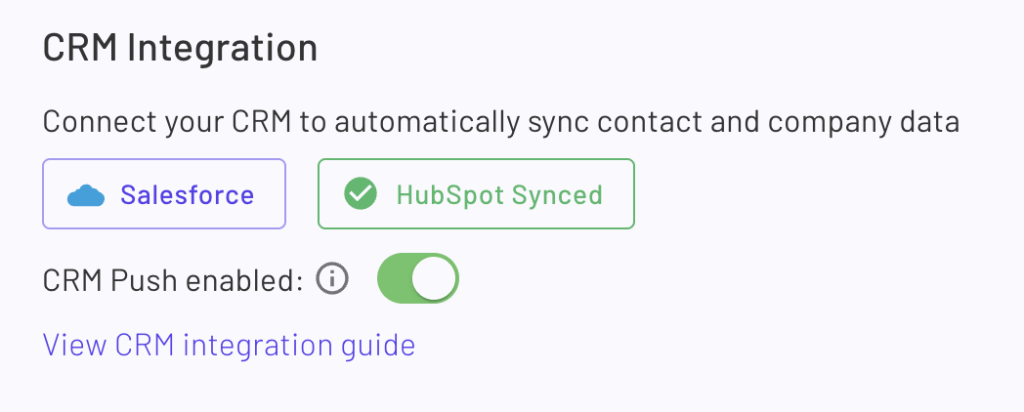Select the Salesforce integration button
1024x412 pixels.
(x=164, y=194)
